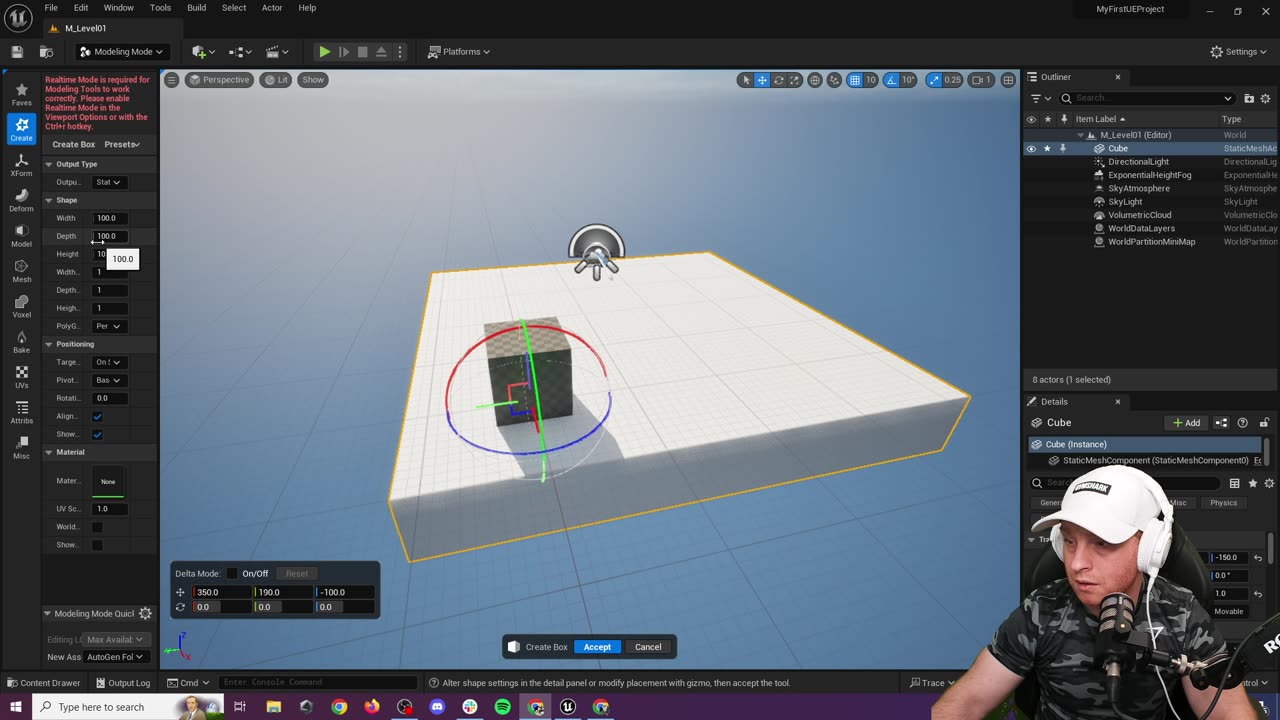Enable the Show wireframe checkbox in Material

click(x=97, y=545)
